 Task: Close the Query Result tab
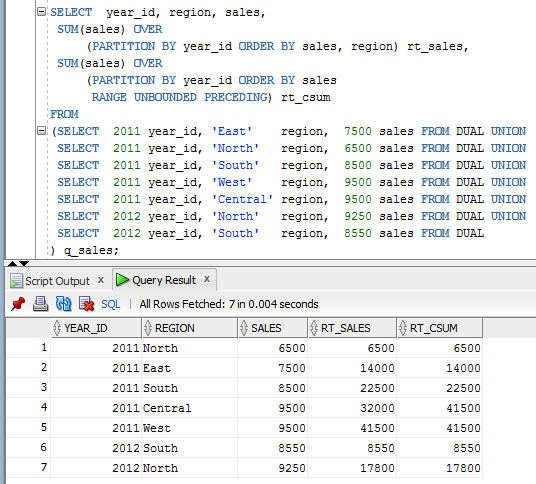(207, 279)
